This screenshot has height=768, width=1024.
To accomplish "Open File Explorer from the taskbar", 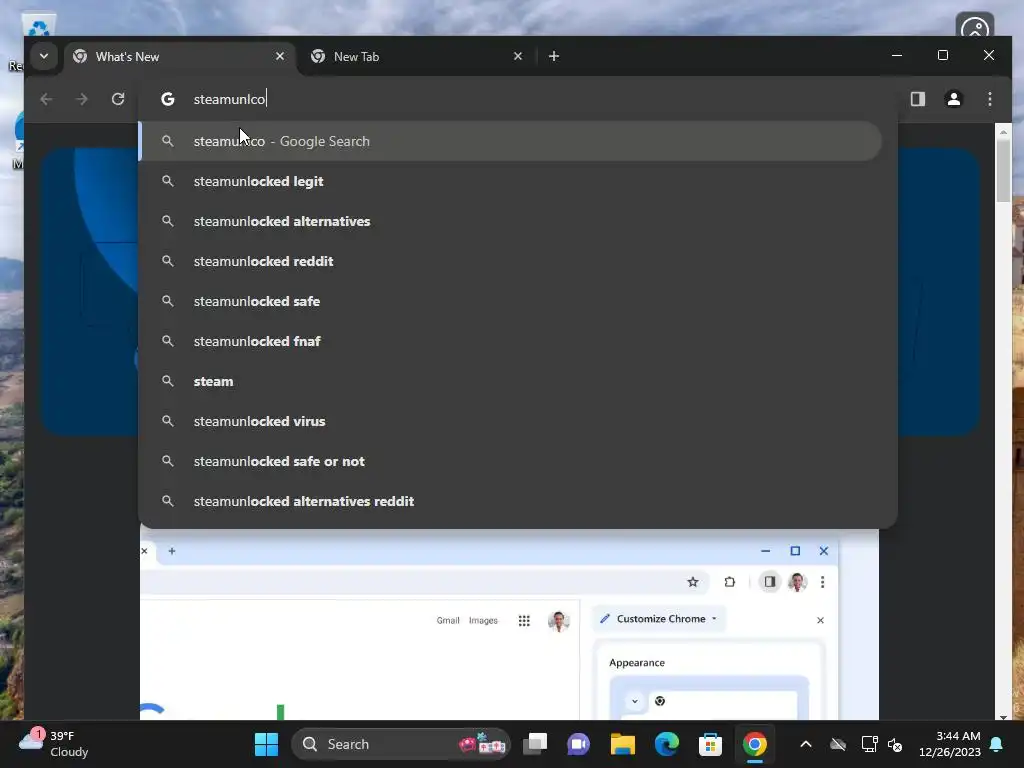I will pyautogui.click(x=622, y=744).
